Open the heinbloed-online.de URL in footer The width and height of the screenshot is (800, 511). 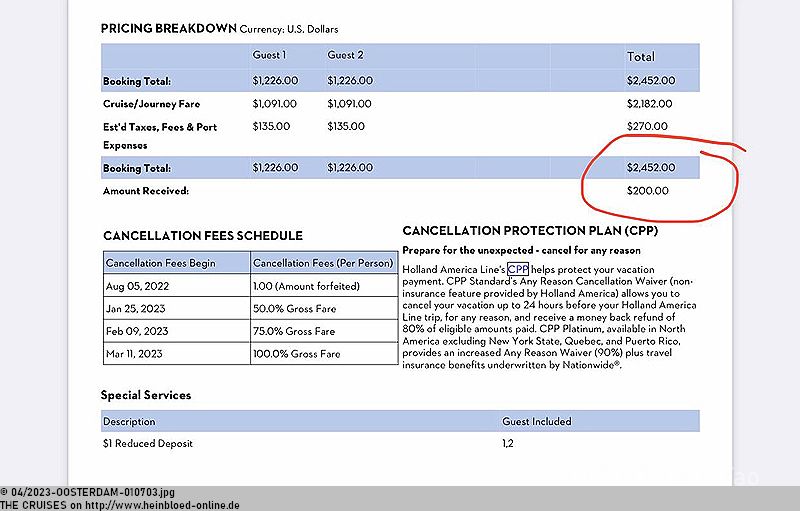[162, 505]
